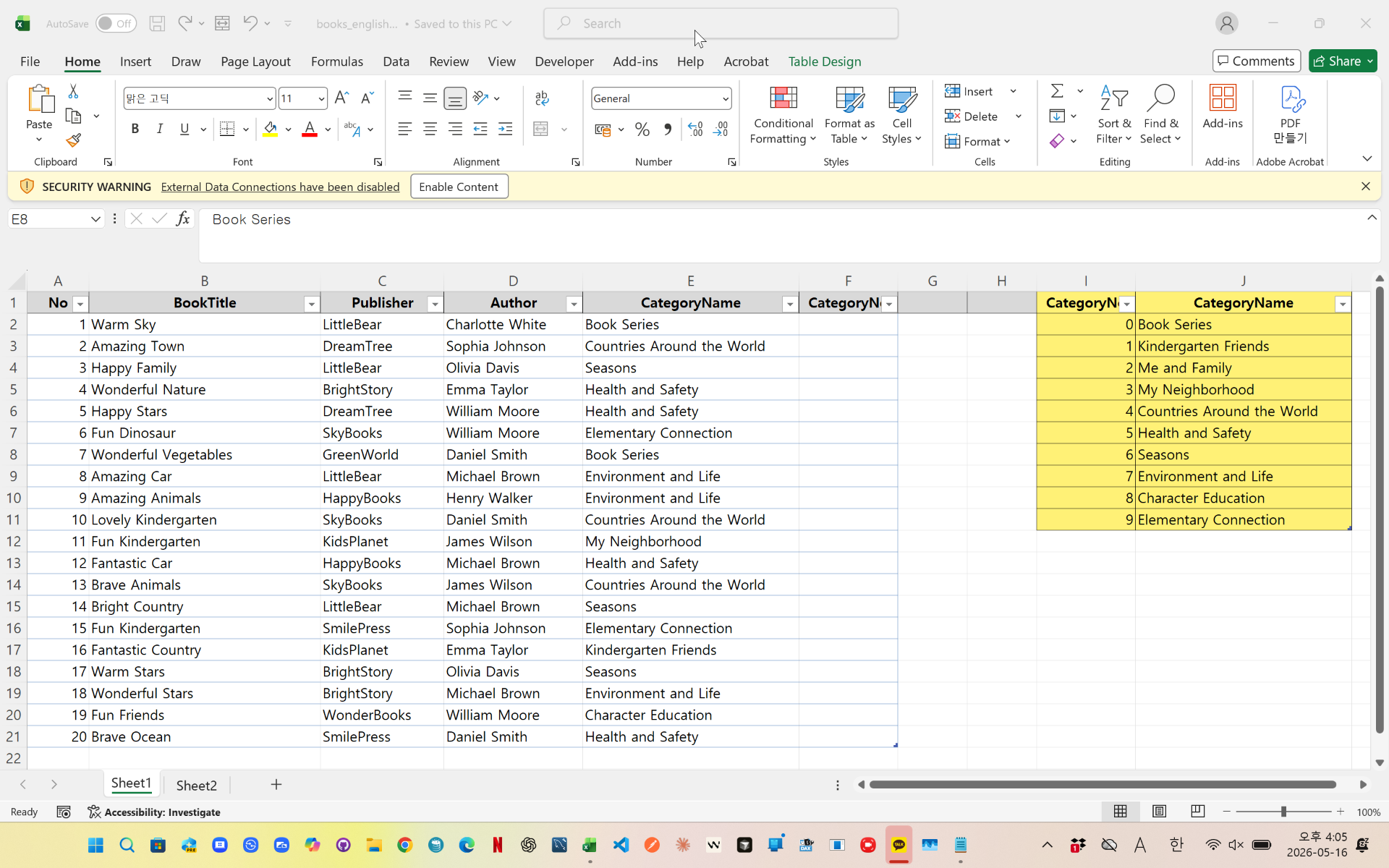This screenshot has width=1389, height=868.
Task: Click the Windows Start button
Action: coord(95,845)
